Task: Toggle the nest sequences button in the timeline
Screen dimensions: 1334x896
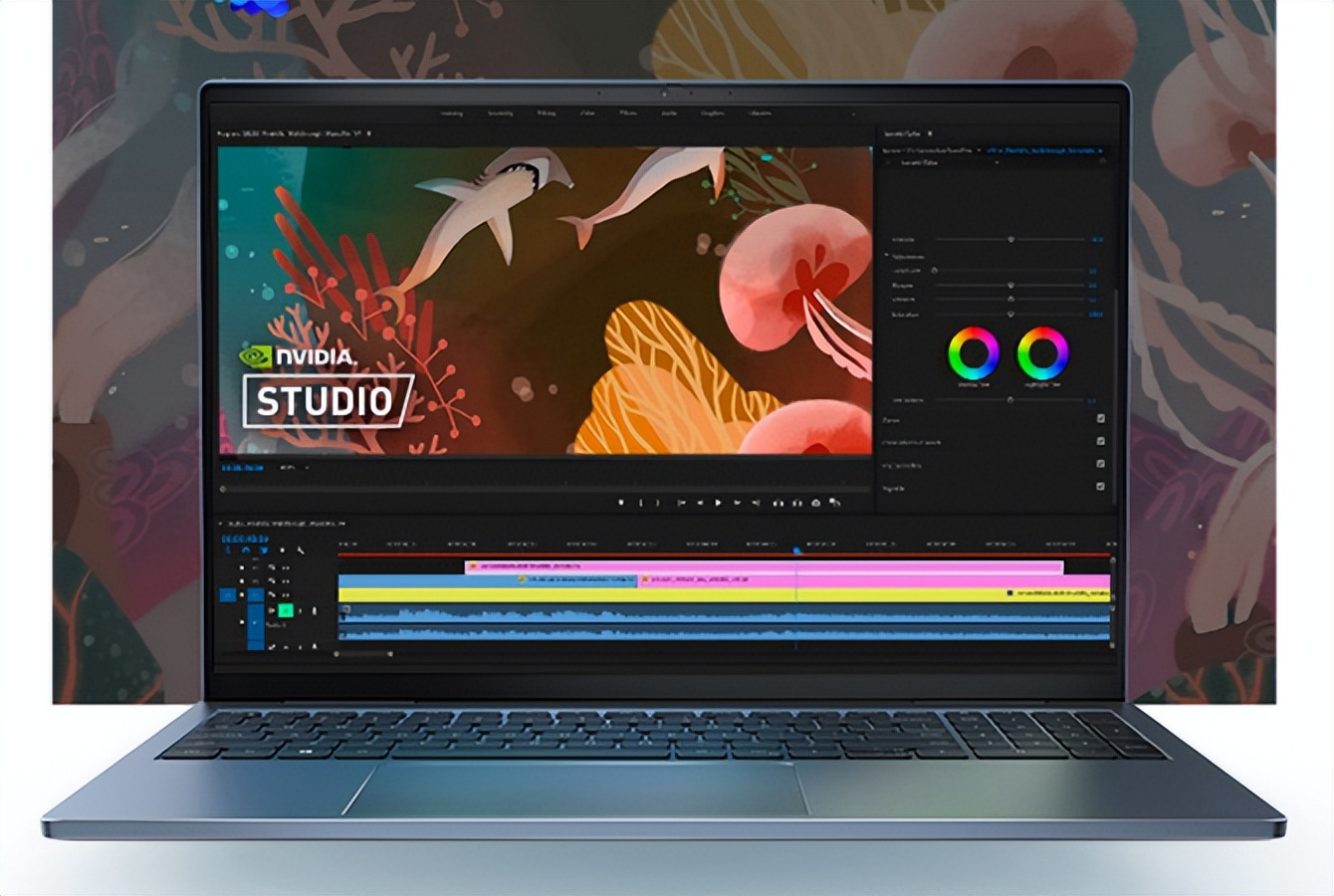Action: tap(228, 550)
